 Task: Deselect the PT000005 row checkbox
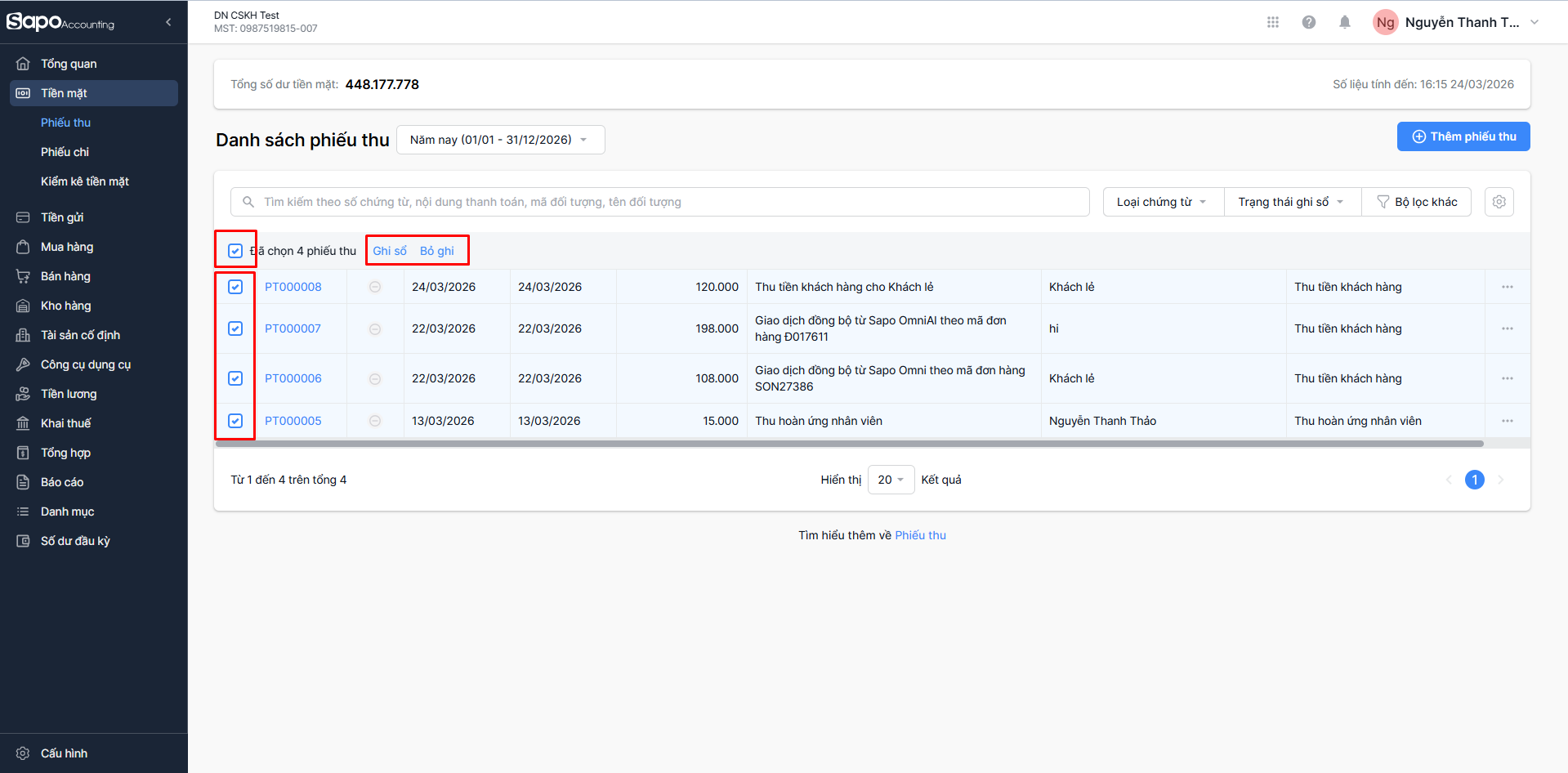pyautogui.click(x=235, y=421)
